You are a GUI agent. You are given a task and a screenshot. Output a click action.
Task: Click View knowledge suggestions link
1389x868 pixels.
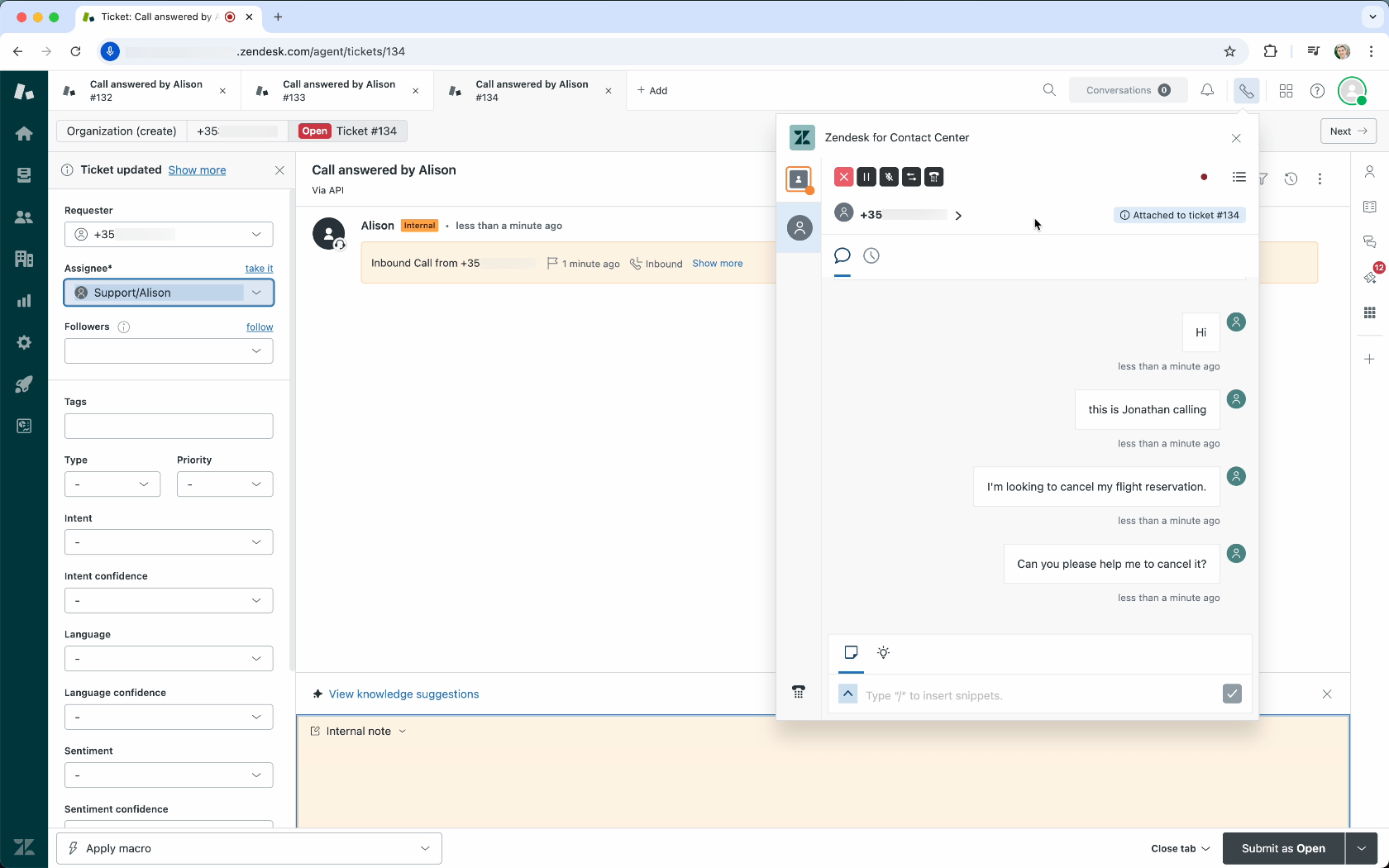403,694
